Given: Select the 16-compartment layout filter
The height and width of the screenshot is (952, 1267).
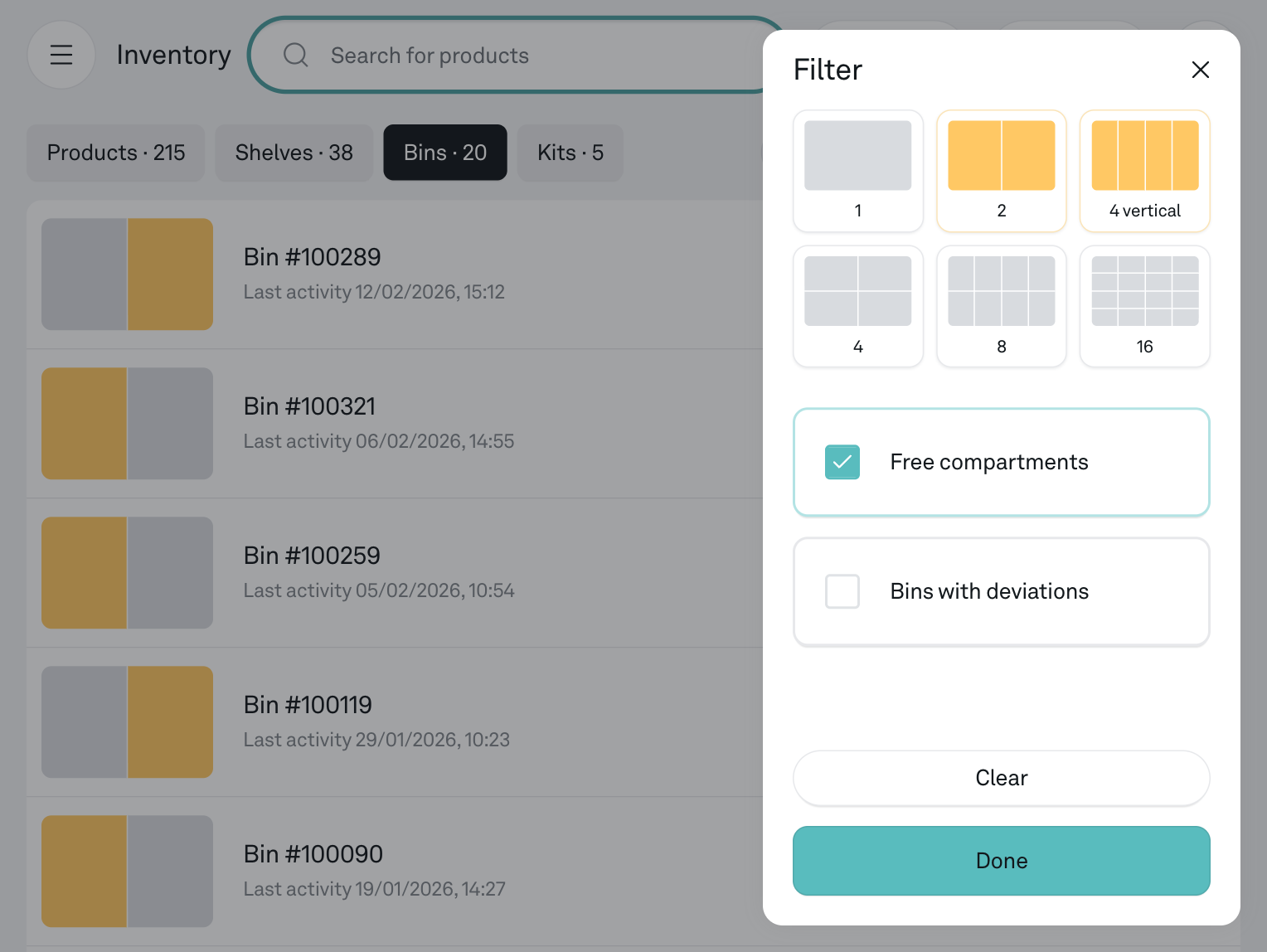Looking at the screenshot, I should 1144,306.
